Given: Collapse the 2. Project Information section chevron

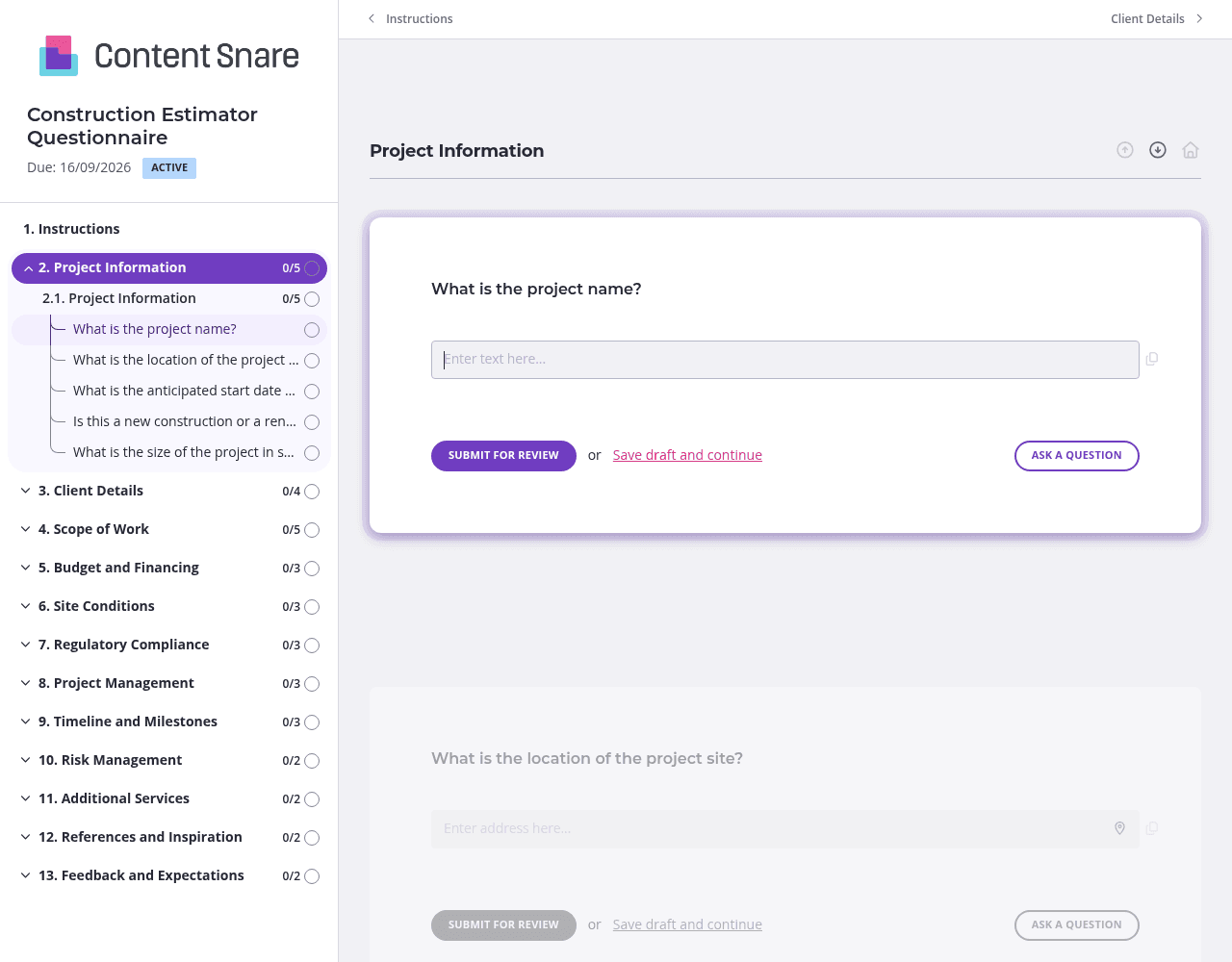Looking at the screenshot, I should coord(28,268).
